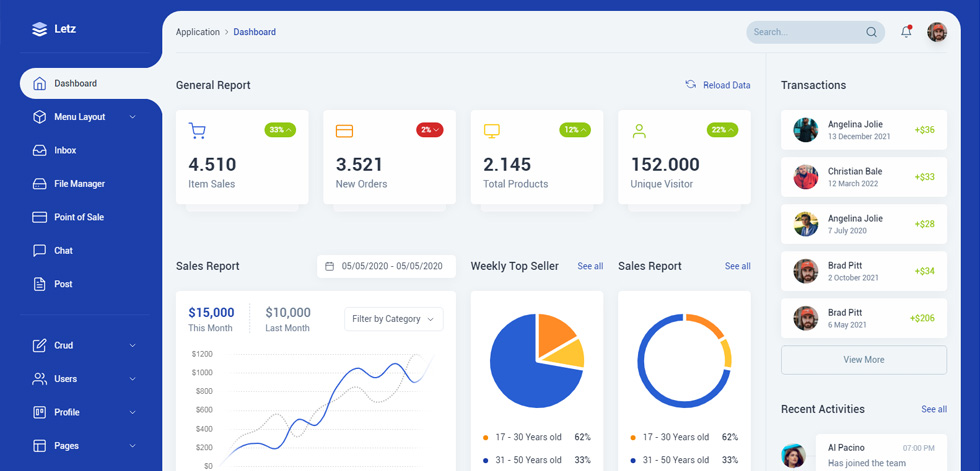980x471 pixels.
Task: Open the Brad Pitt 2 October 2021 transaction
Action: 864,271
